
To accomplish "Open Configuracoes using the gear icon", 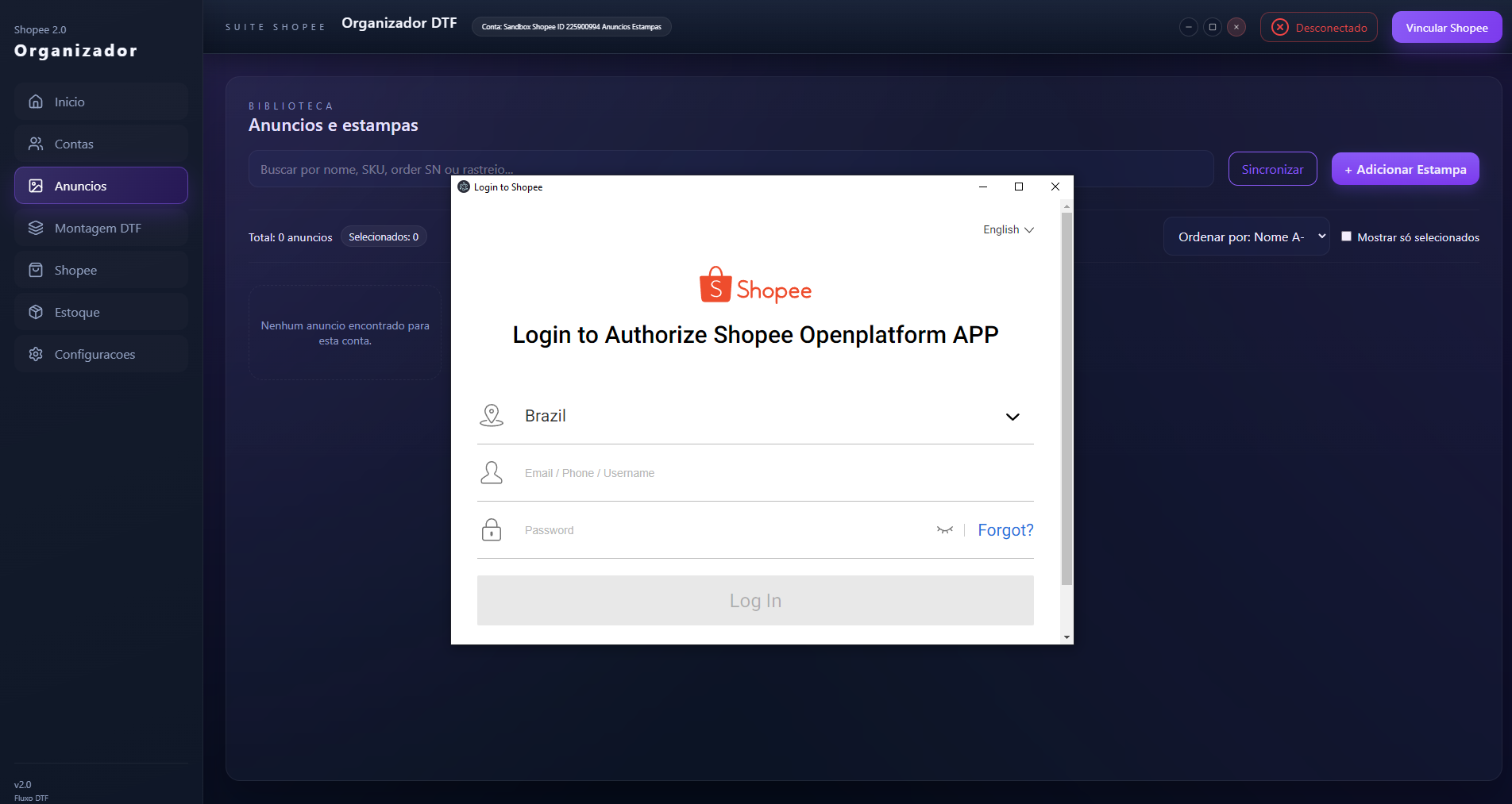I will point(36,354).
